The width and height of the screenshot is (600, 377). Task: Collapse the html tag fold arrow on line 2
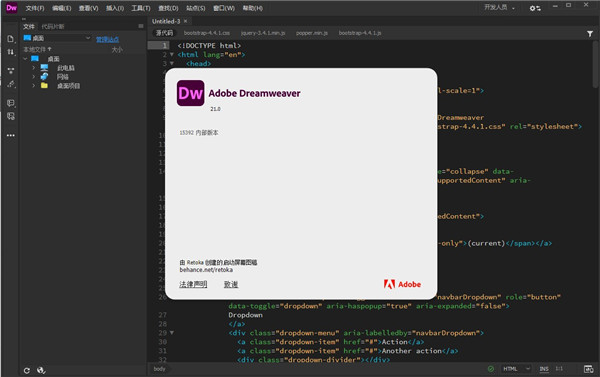172,55
